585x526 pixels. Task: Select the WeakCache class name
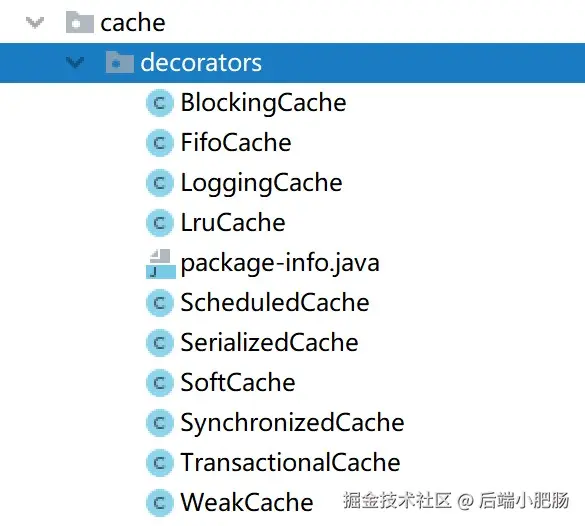tap(247, 502)
